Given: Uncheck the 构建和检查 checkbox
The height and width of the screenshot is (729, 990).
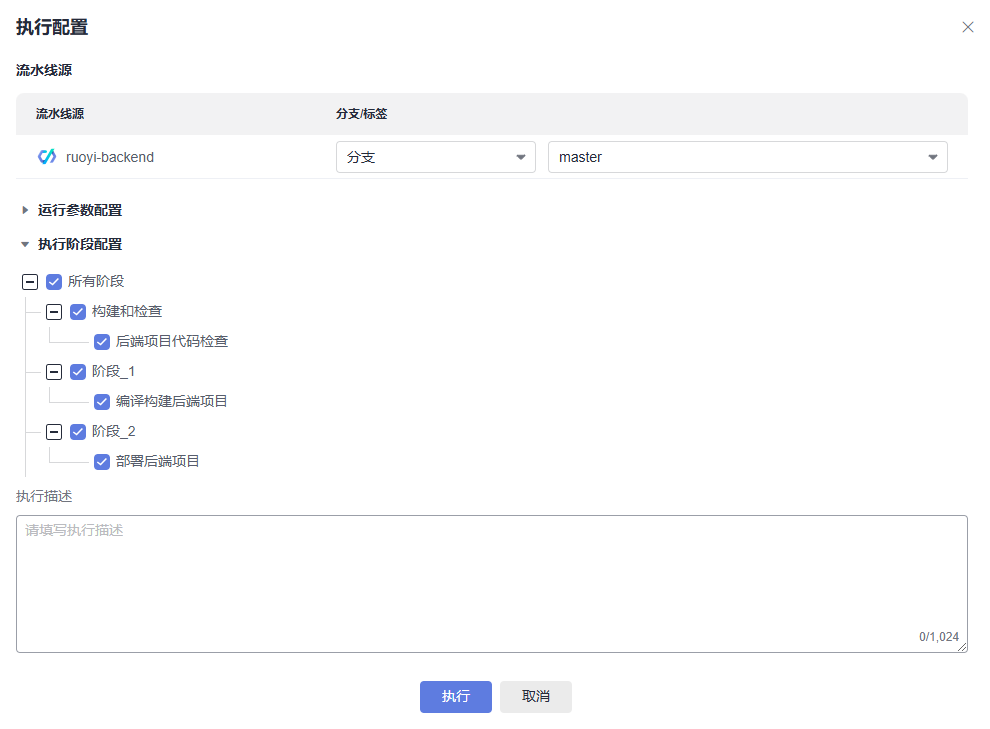Looking at the screenshot, I should [x=78, y=312].
